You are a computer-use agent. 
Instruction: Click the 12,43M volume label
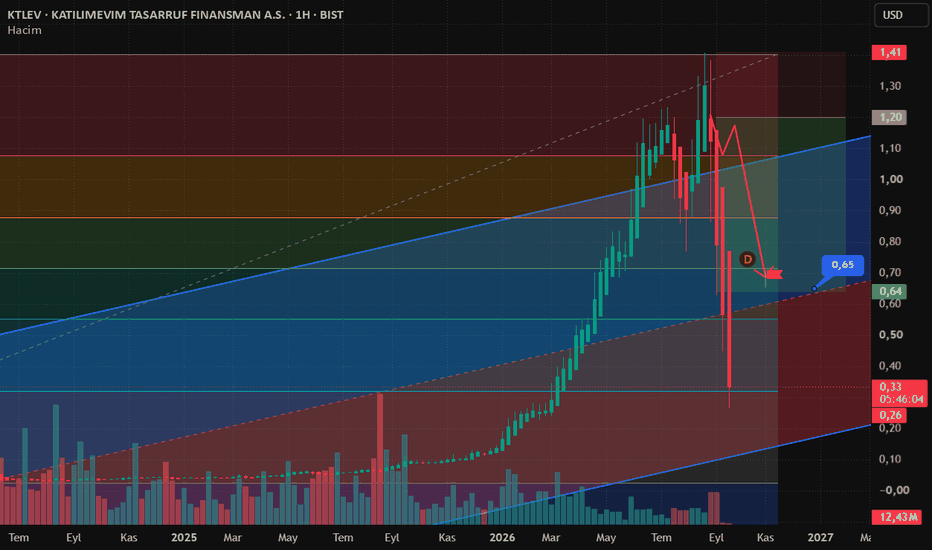(x=897, y=517)
